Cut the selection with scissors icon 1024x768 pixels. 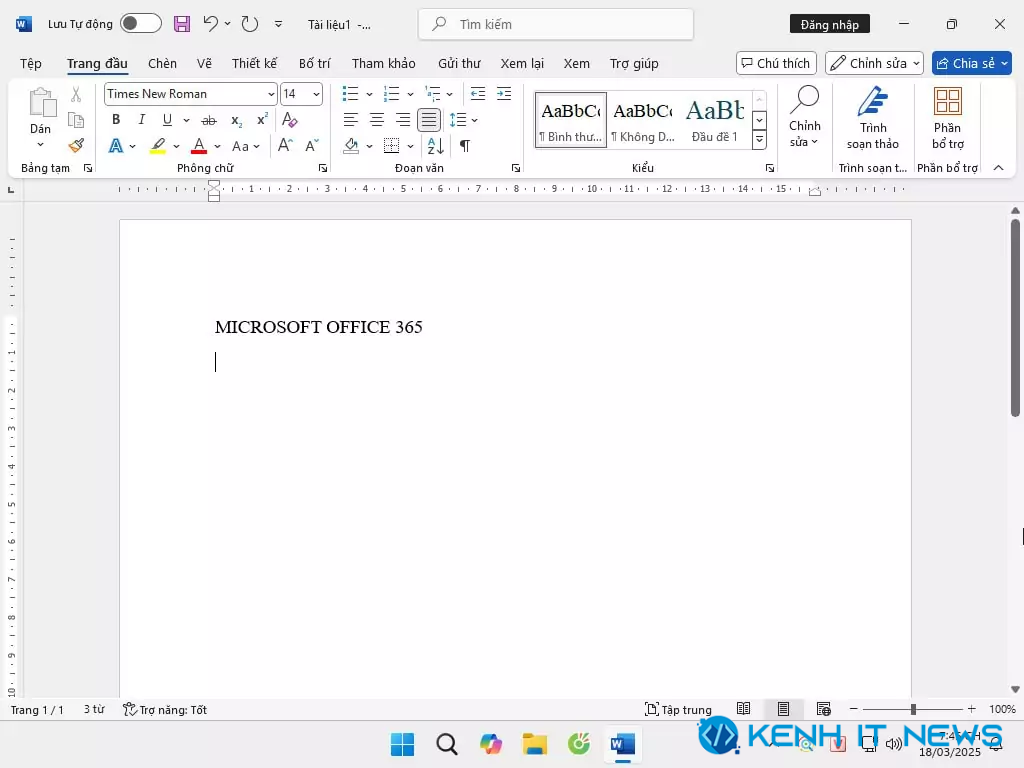coord(76,95)
